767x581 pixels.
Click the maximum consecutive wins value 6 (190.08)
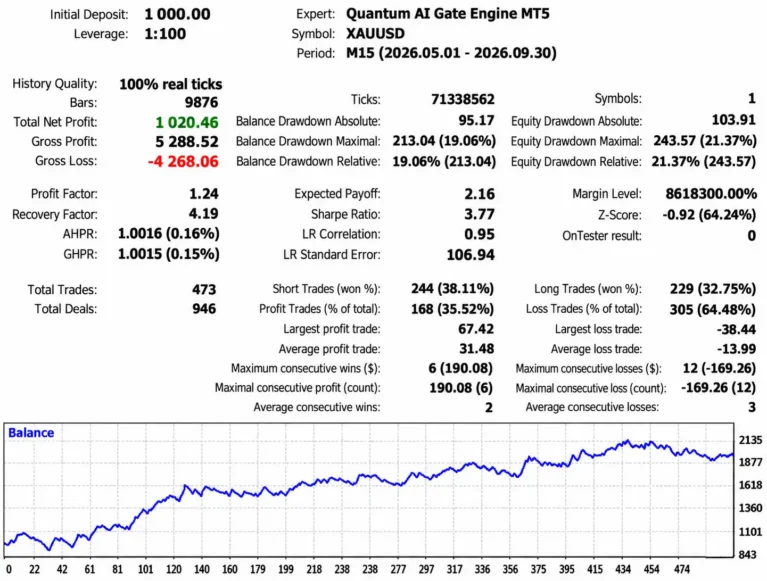pos(461,368)
